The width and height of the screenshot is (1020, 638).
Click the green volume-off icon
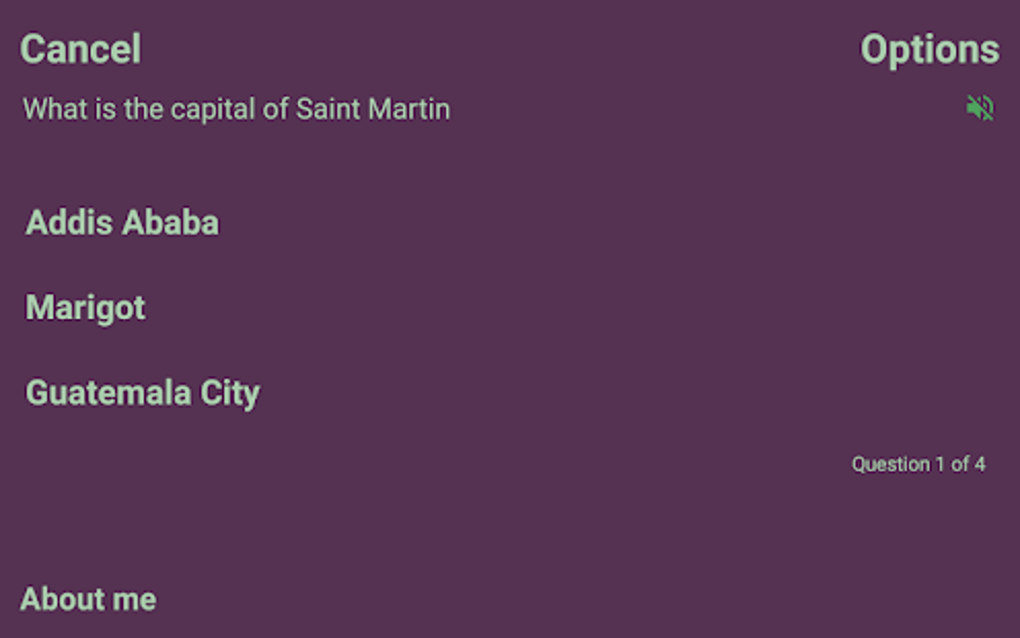coord(980,108)
